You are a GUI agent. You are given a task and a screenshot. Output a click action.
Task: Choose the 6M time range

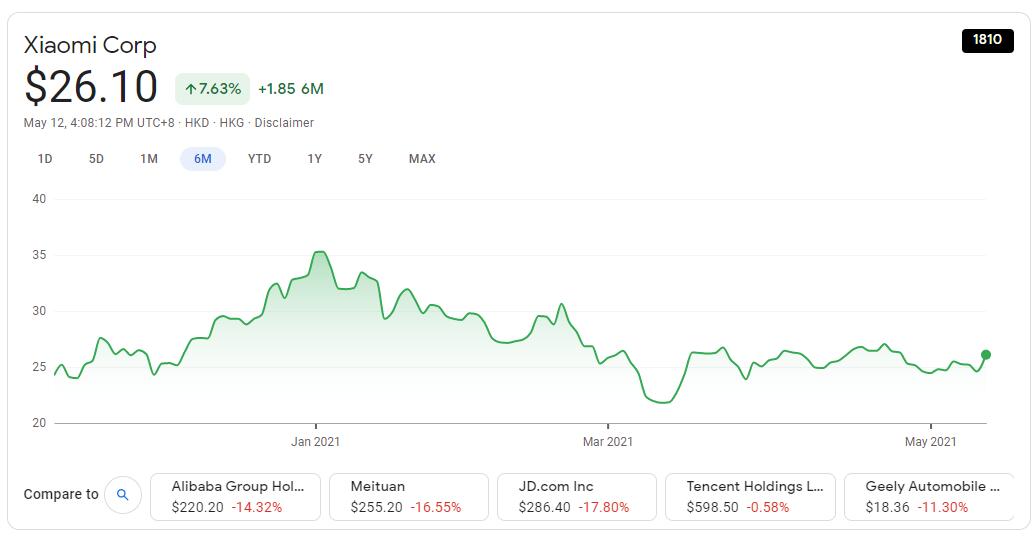(x=203, y=159)
